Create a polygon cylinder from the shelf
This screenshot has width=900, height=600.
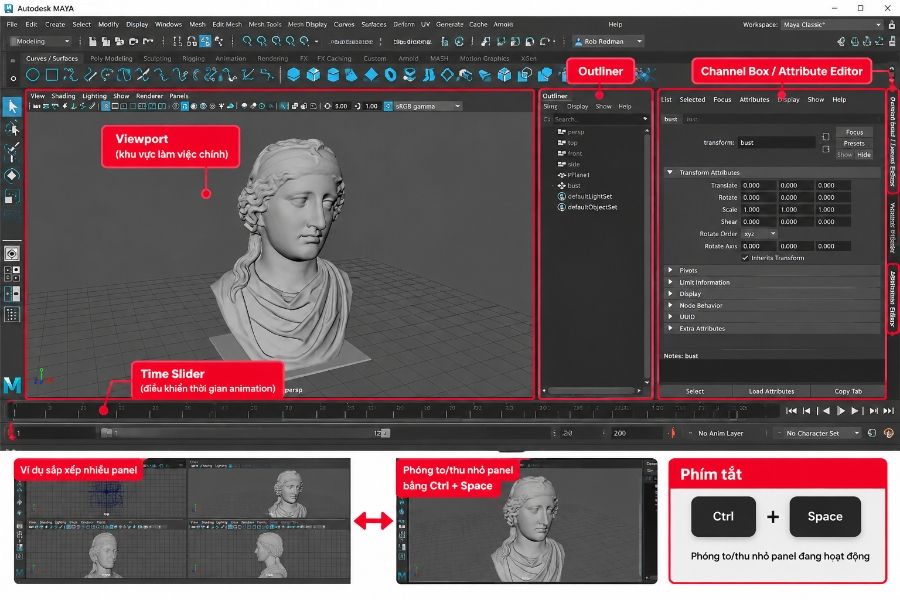[332, 75]
